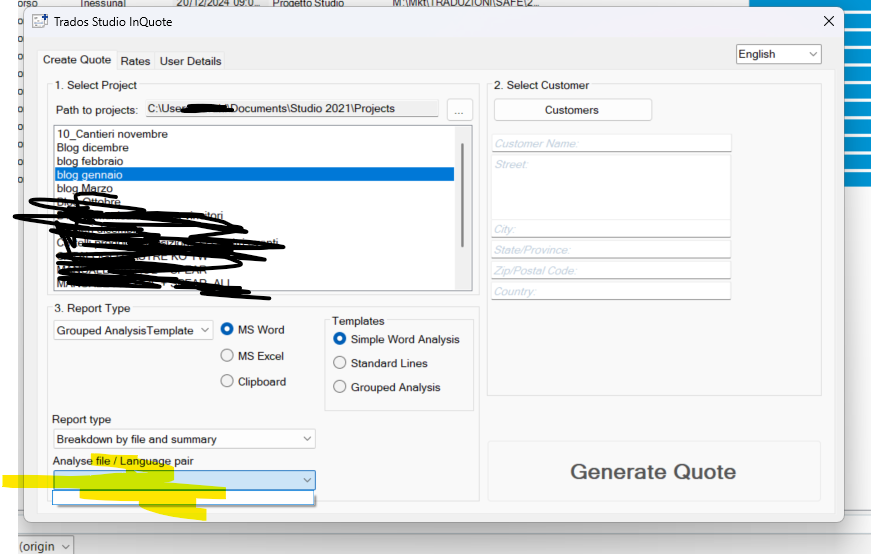Click the project list vertical scrollbar

tap(462, 195)
